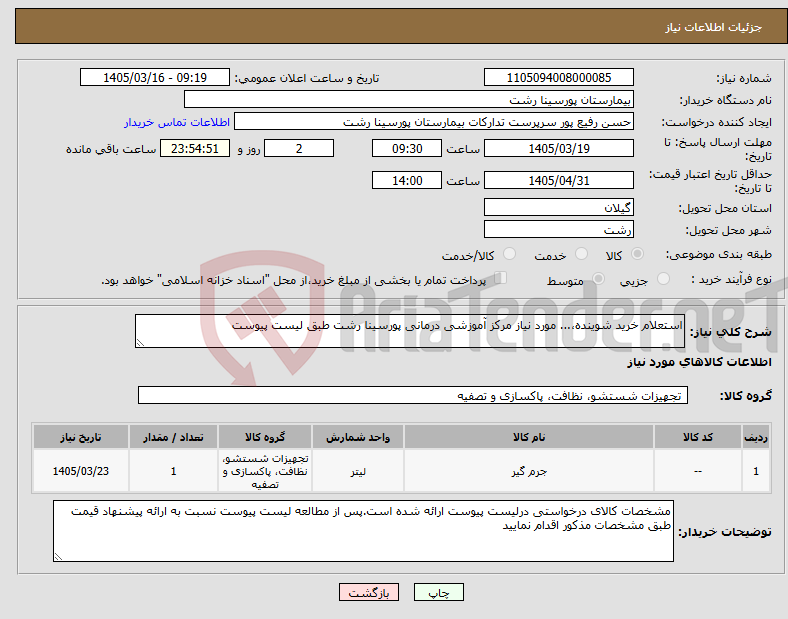Open the اطلاعات تماس خریدار link

click(177, 123)
